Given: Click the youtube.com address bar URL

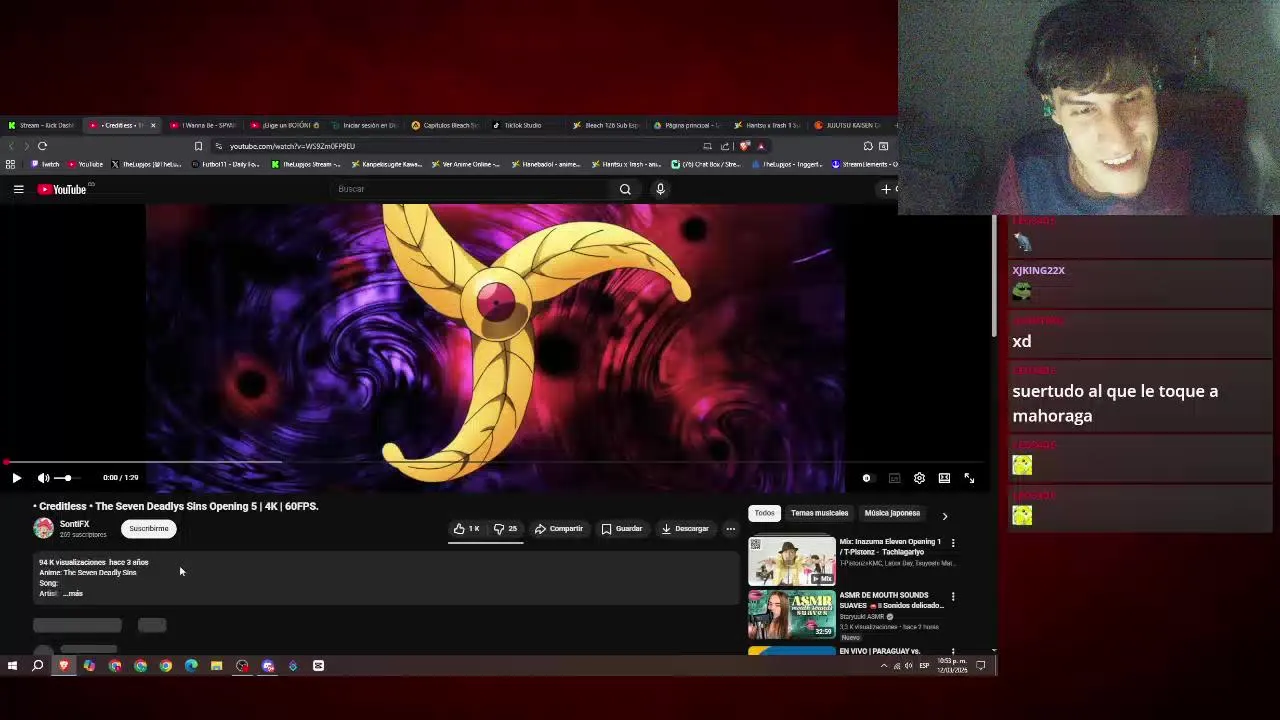Looking at the screenshot, I should [292, 146].
